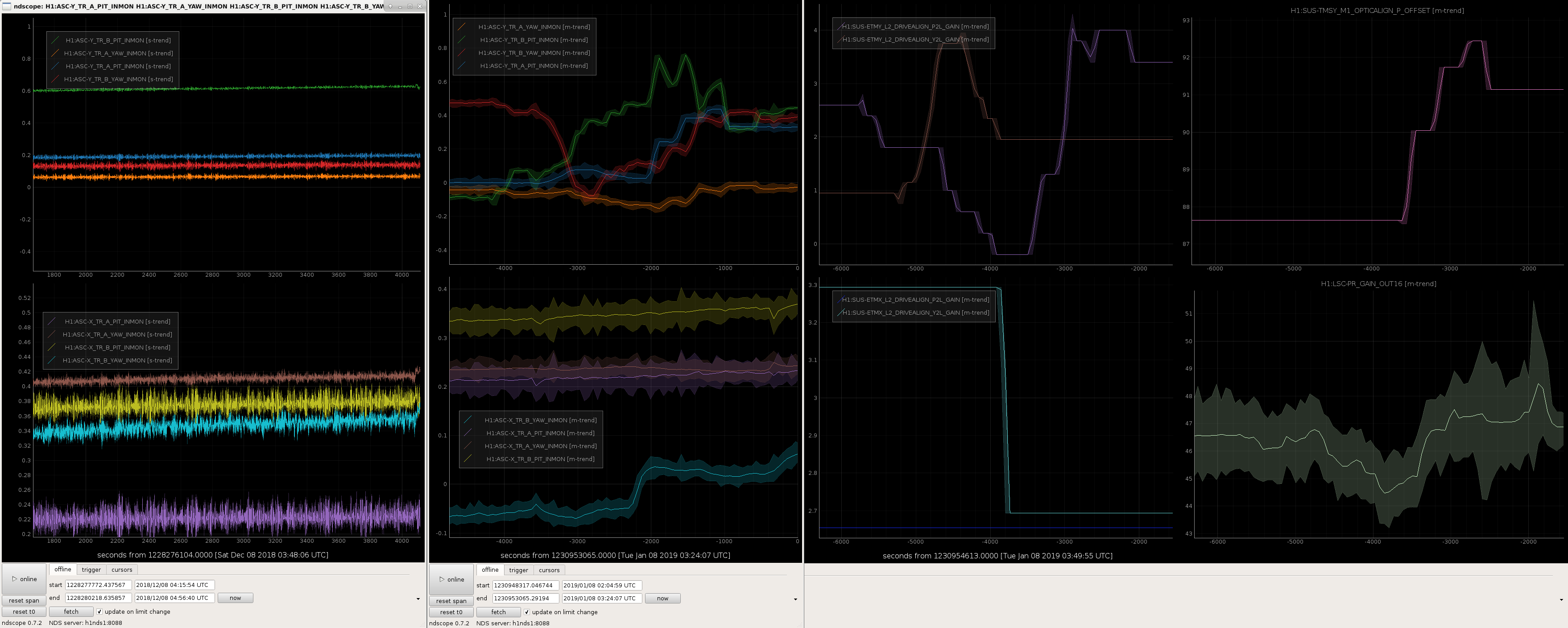This screenshot has height=628, width=1568.
Task: Click reset span button in middle window
Action: click(451, 601)
